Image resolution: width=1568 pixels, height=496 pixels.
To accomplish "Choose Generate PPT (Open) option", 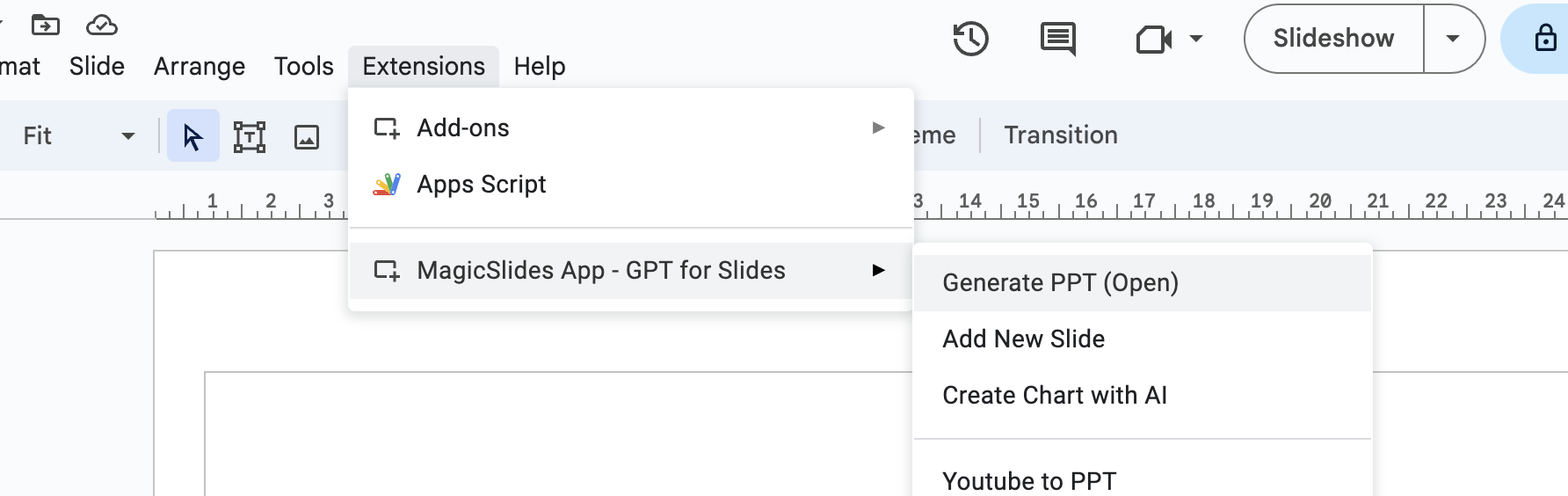I will coord(1060,283).
